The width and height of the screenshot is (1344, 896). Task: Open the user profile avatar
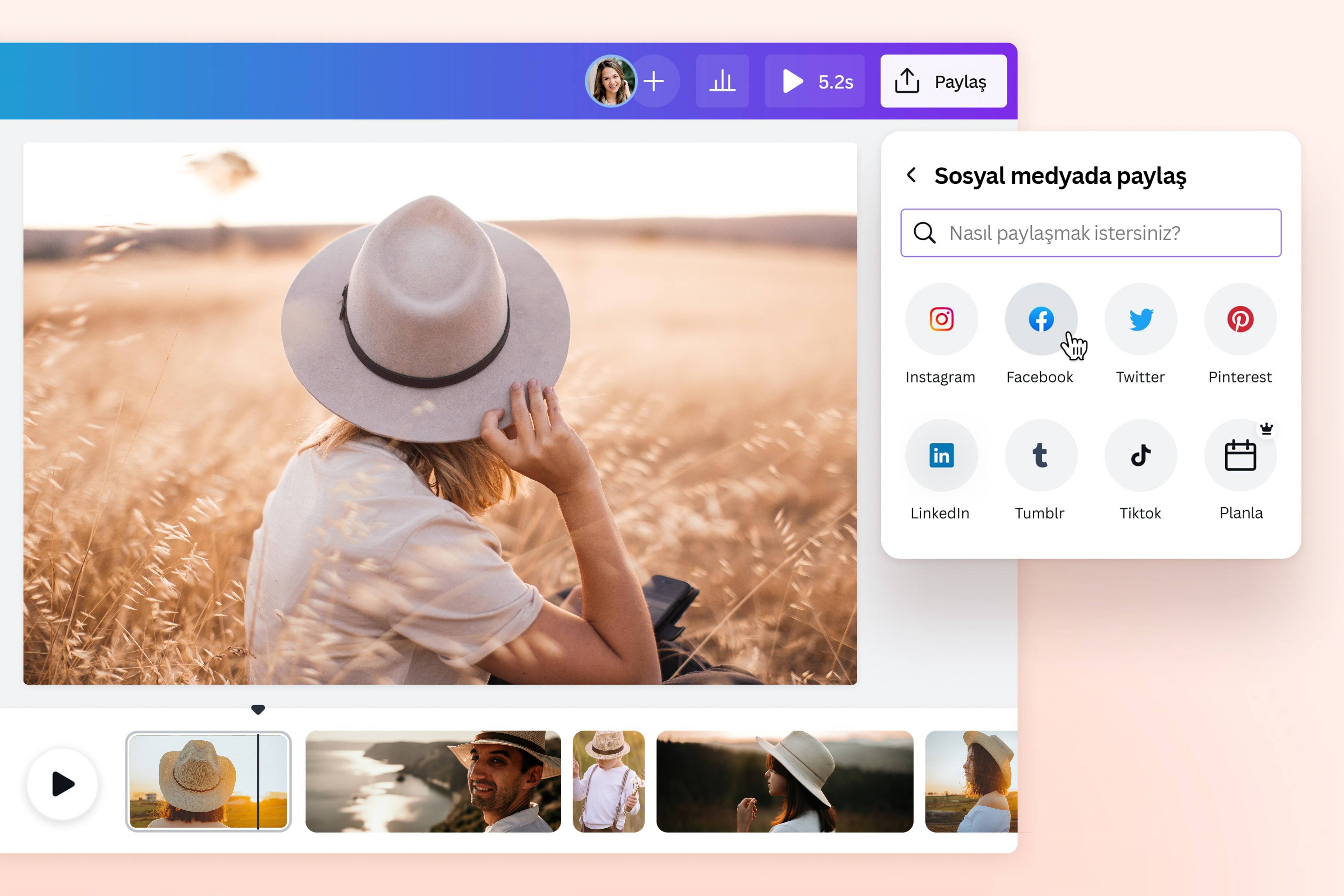coord(611,81)
